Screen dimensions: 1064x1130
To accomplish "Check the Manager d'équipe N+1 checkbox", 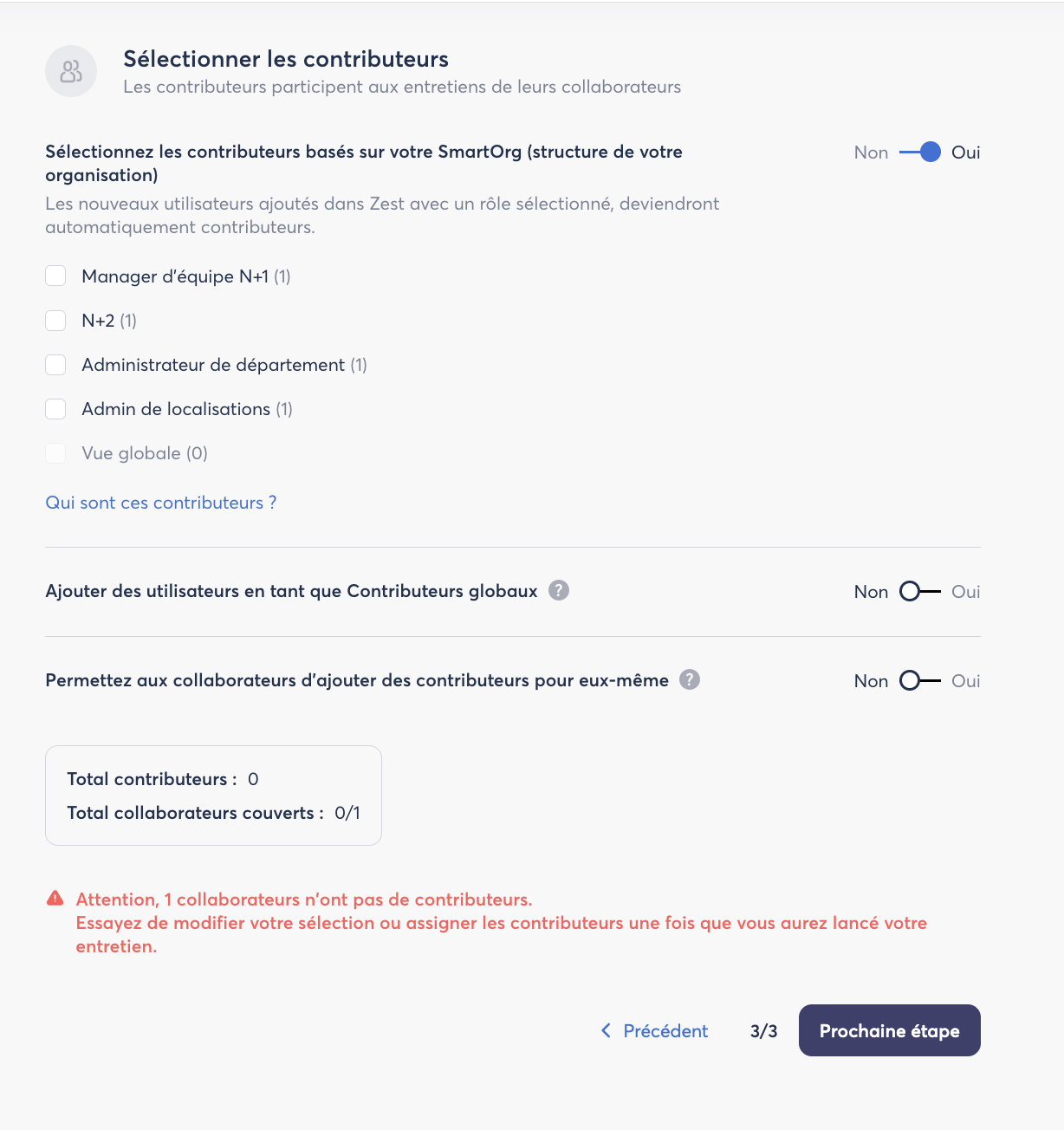I will 55,276.
